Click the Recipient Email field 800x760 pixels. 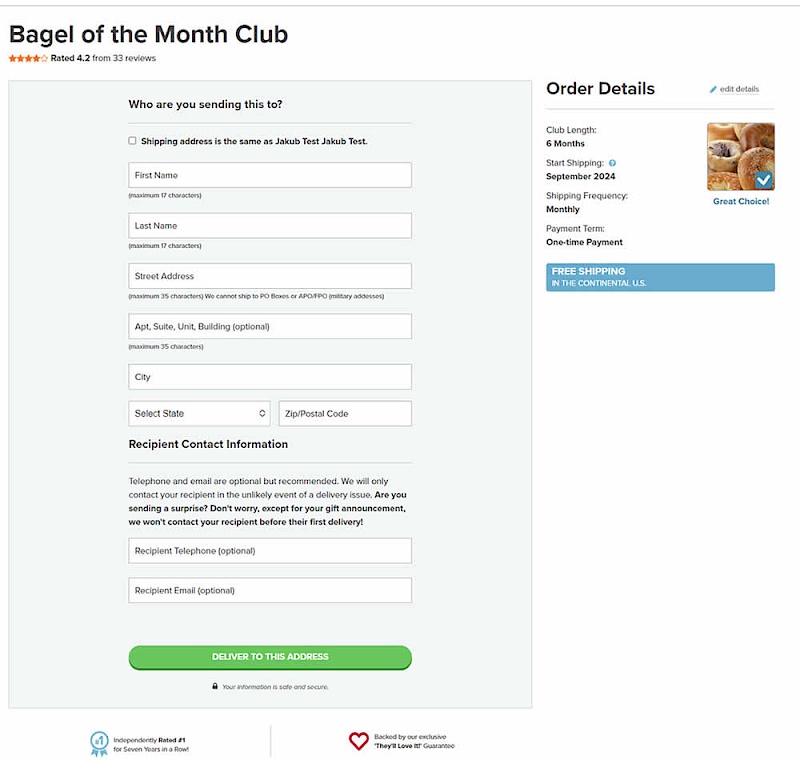(270, 590)
